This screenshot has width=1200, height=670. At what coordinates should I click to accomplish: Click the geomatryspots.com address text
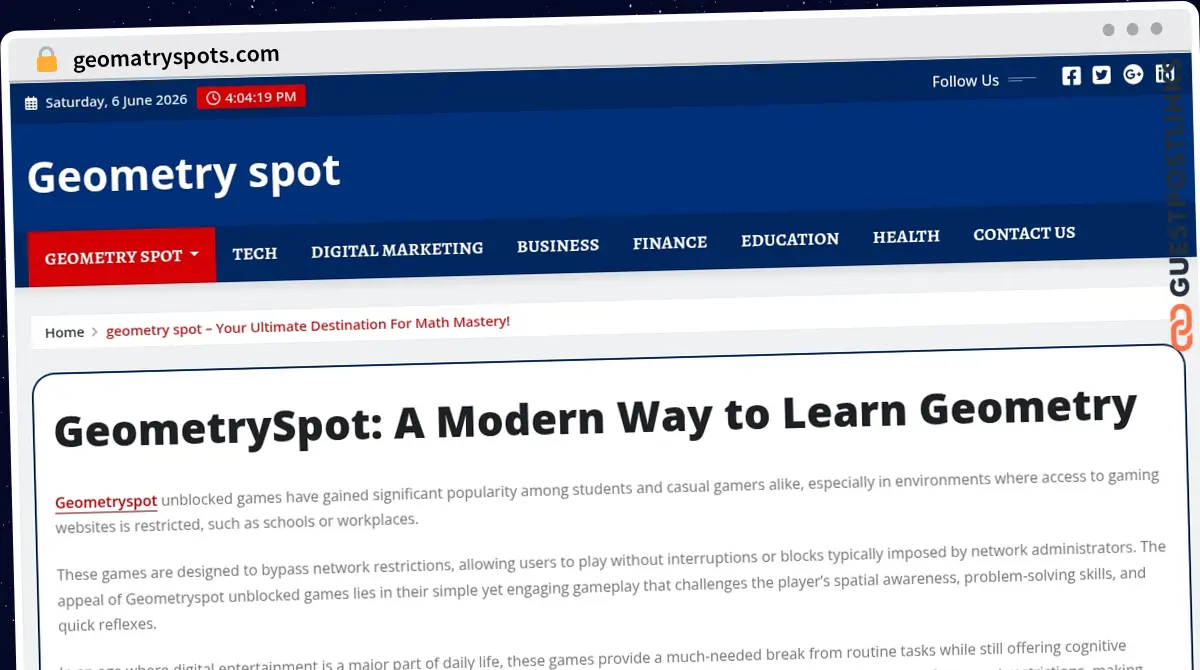click(x=176, y=57)
